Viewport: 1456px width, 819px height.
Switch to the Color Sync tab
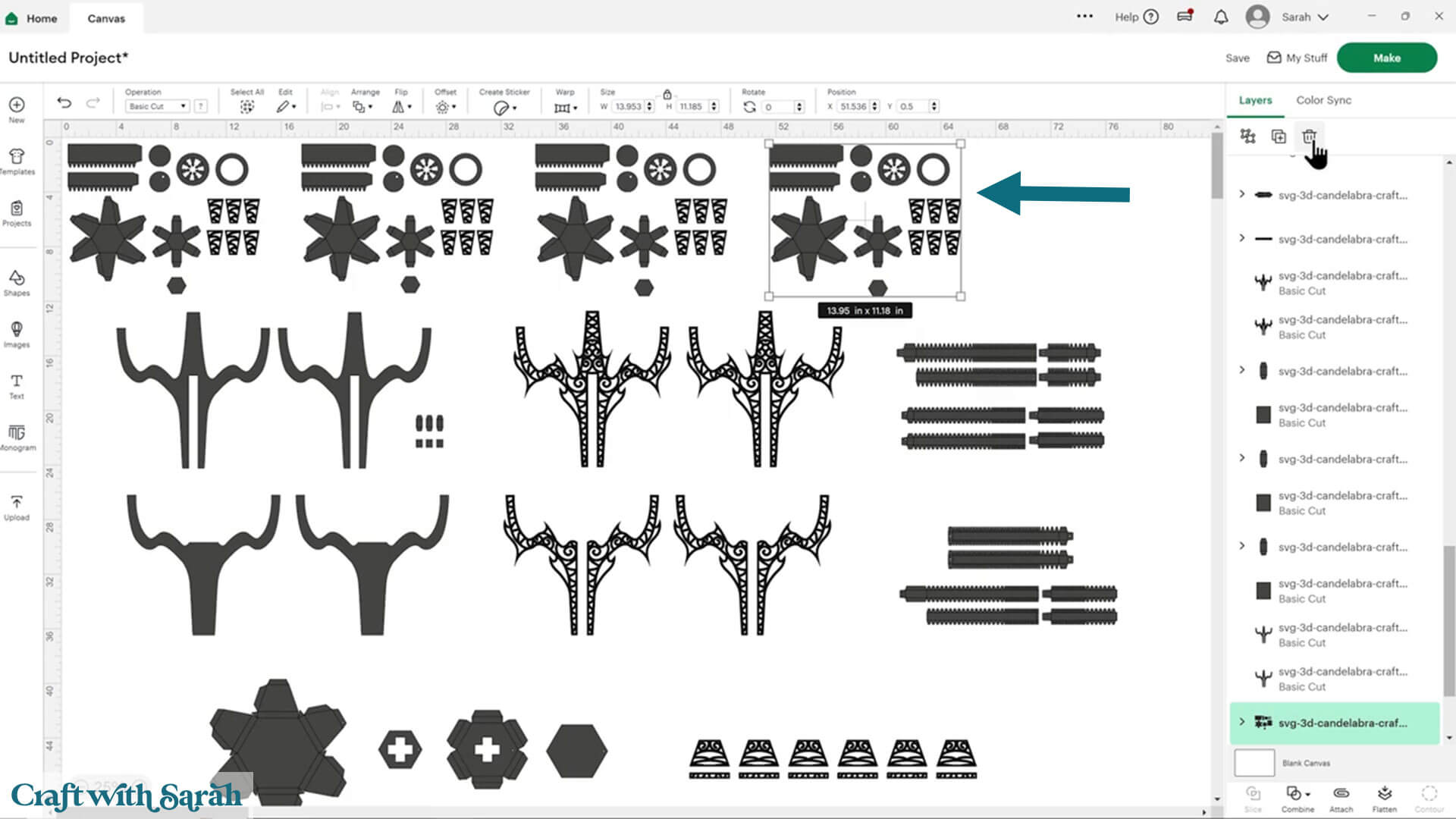[x=1323, y=100]
